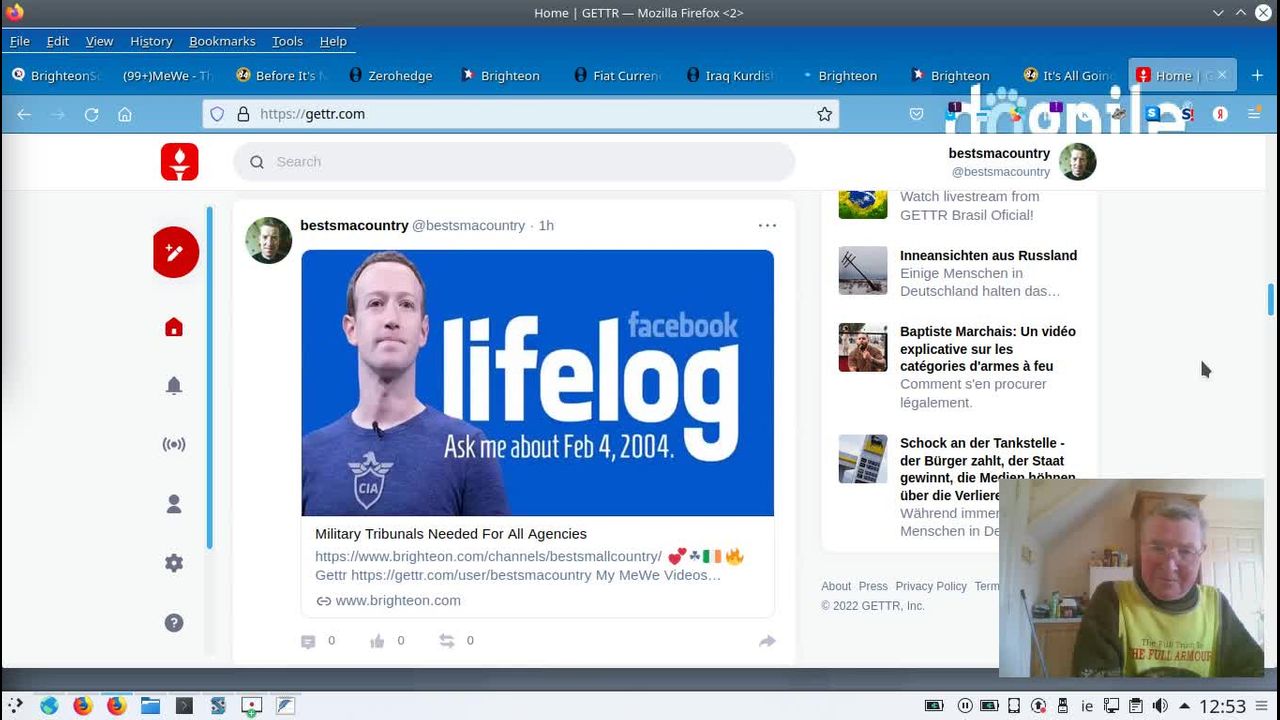The width and height of the screenshot is (1280, 720).
Task: Like the post with thumbs-up icon
Action: pyautogui.click(x=377, y=641)
